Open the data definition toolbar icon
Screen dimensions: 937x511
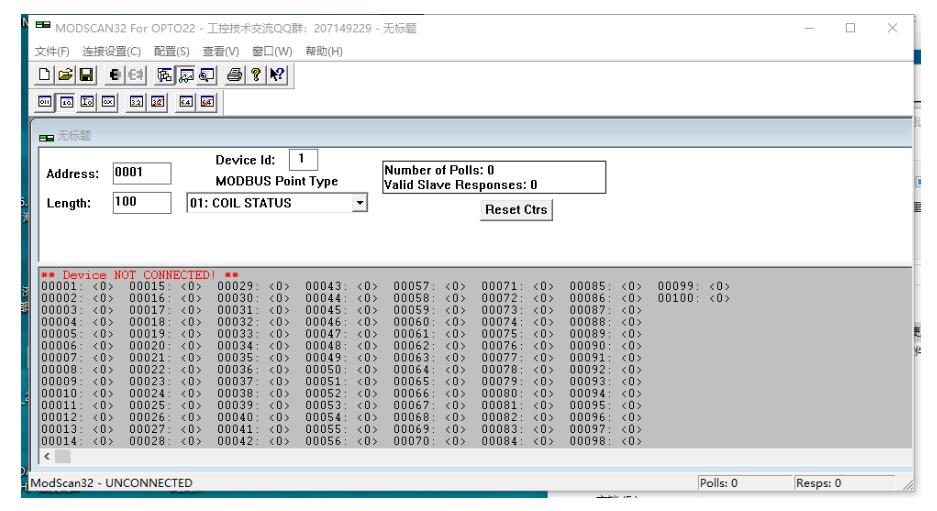pos(164,75)
